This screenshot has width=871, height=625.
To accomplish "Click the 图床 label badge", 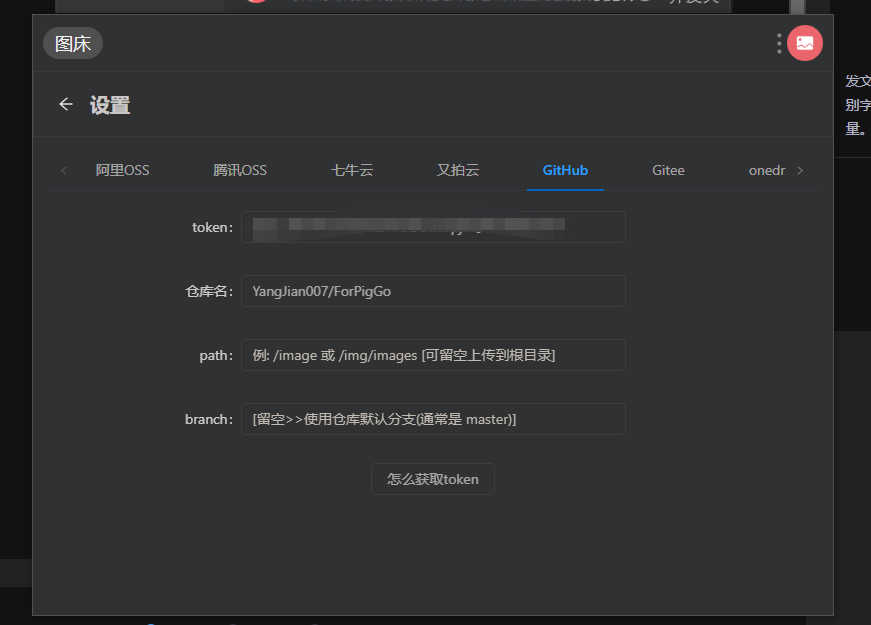I will click(x=72, y=42).
